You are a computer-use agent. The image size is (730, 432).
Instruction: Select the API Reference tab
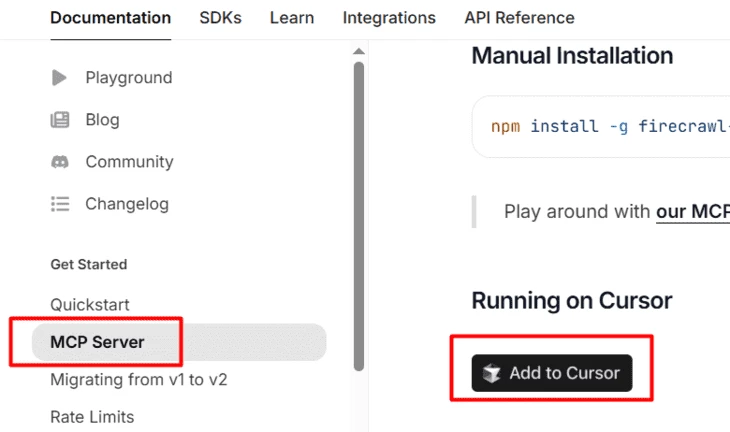click(519, 18)
